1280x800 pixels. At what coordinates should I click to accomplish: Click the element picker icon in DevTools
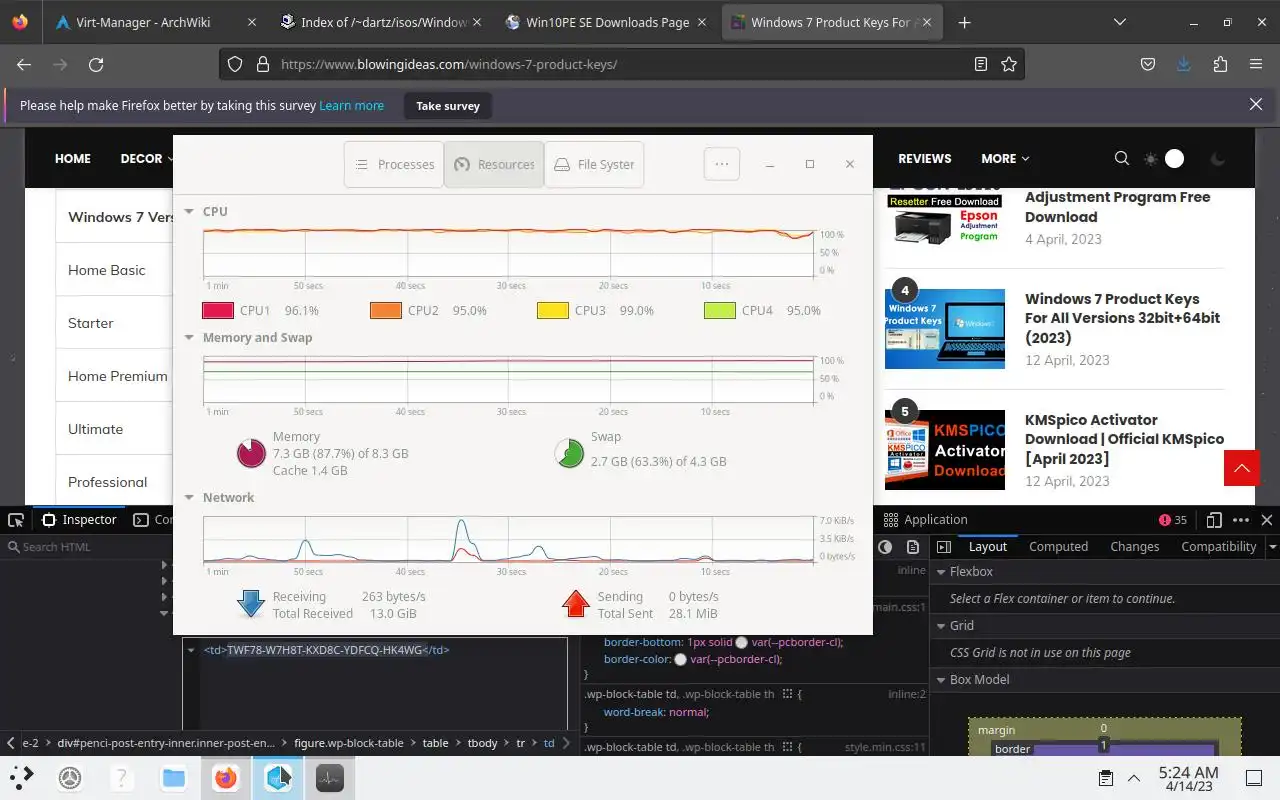click(x=16, y=520)
